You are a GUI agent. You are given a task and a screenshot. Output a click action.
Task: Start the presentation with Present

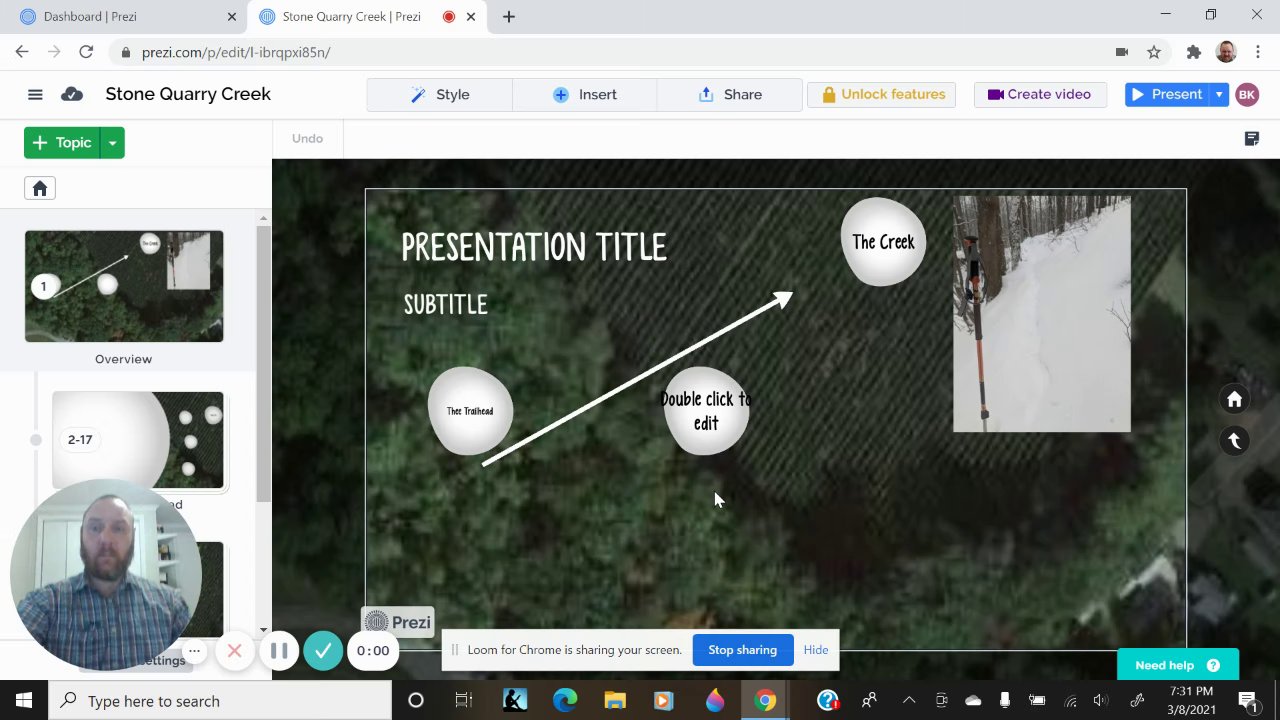[x=1166, y=94]
